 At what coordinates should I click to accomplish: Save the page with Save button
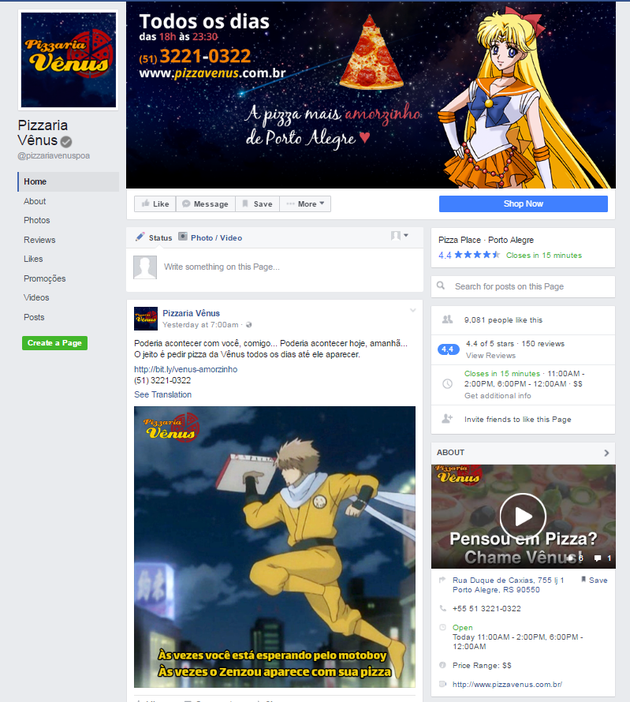point(257,204)
